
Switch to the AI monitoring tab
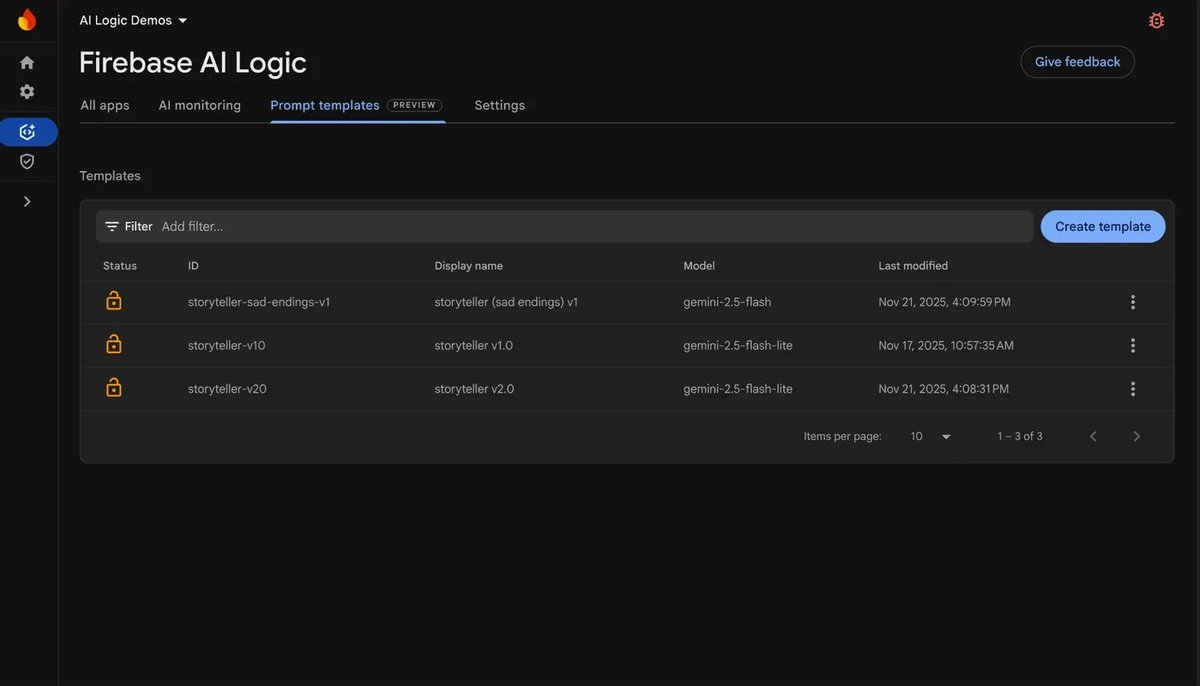199,104
